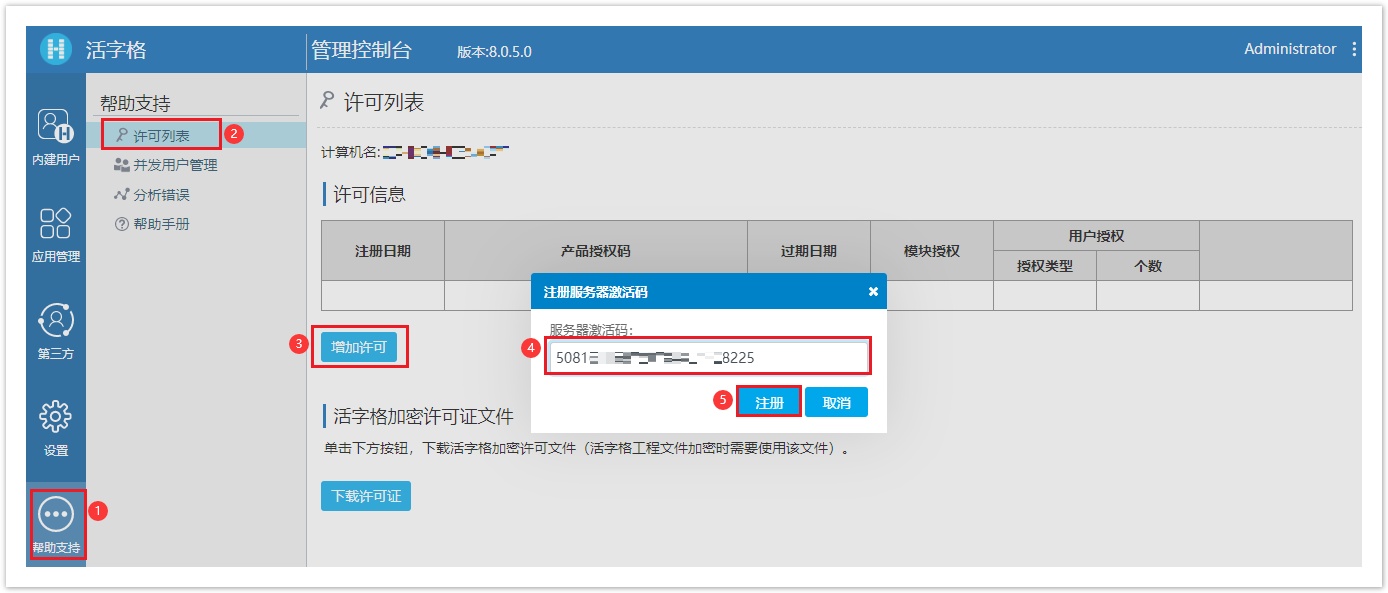The image size is (1388, 593).
Task: Select 并发用户管理 in the help menu
Action: (165, 165)
